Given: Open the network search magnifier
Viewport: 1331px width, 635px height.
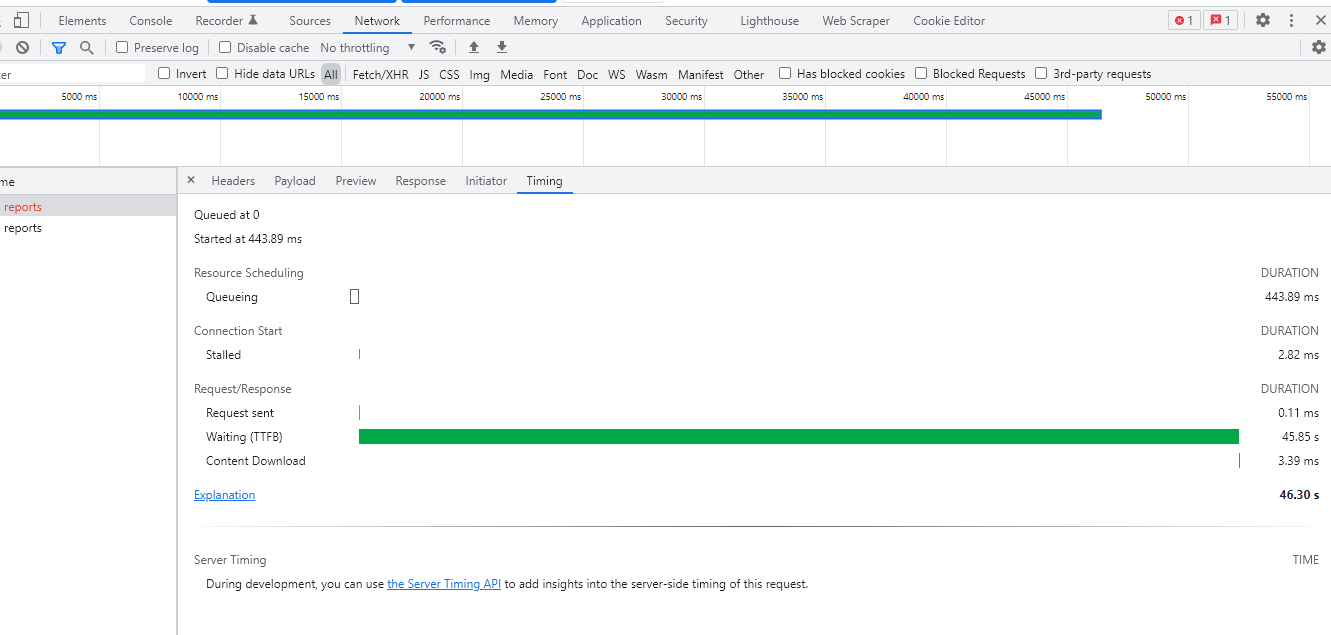Looking at the screenshot, I should tap(87, 47).
